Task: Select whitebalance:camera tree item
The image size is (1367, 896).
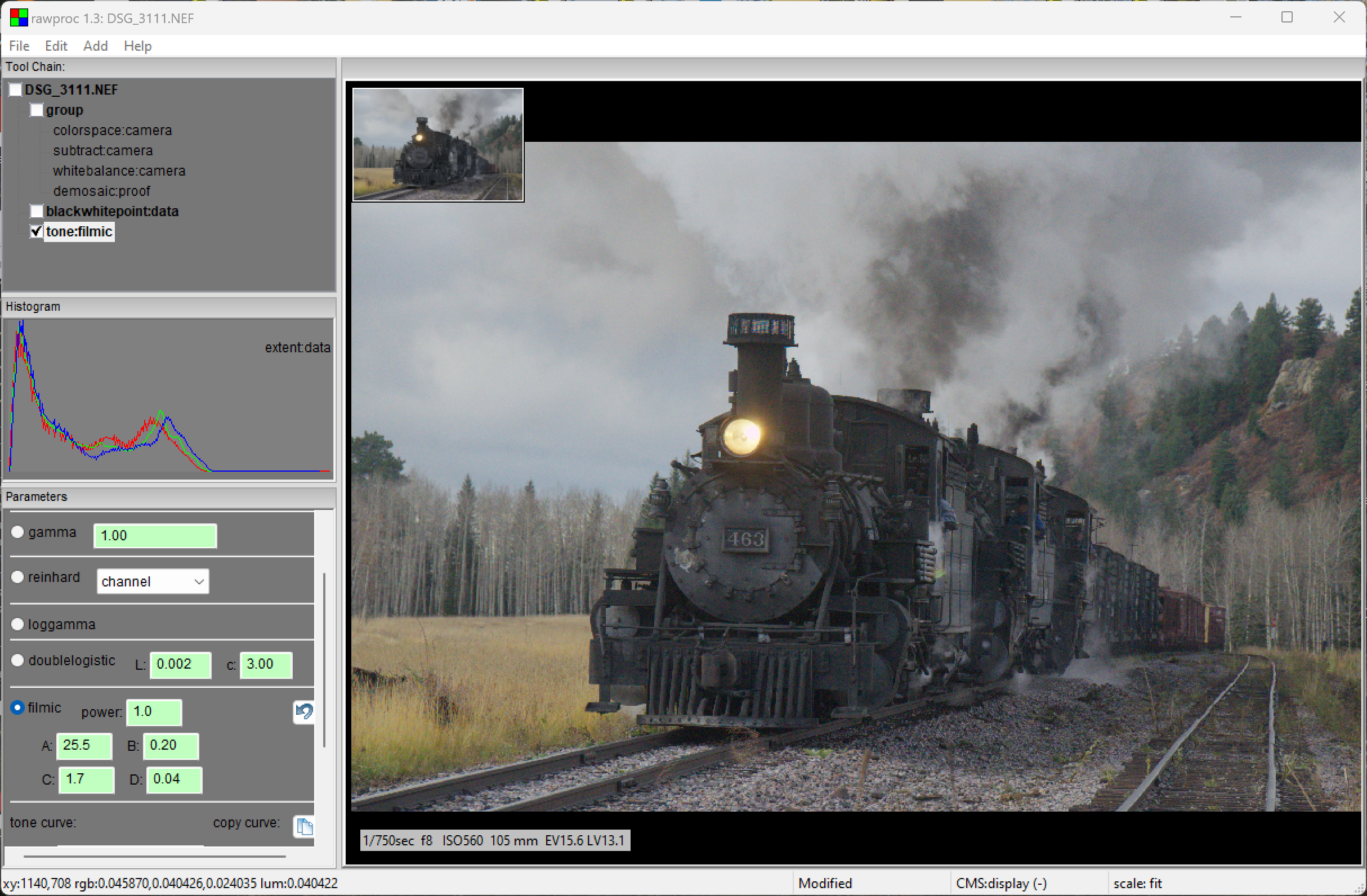Action: 119,171
